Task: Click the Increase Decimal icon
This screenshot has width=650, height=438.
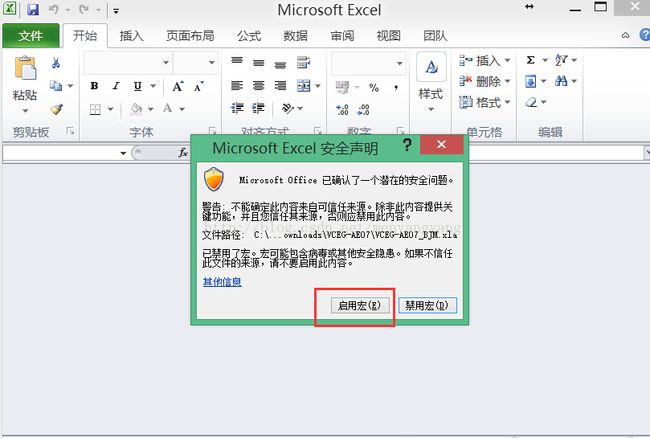Action: click(x=342, y=109)
